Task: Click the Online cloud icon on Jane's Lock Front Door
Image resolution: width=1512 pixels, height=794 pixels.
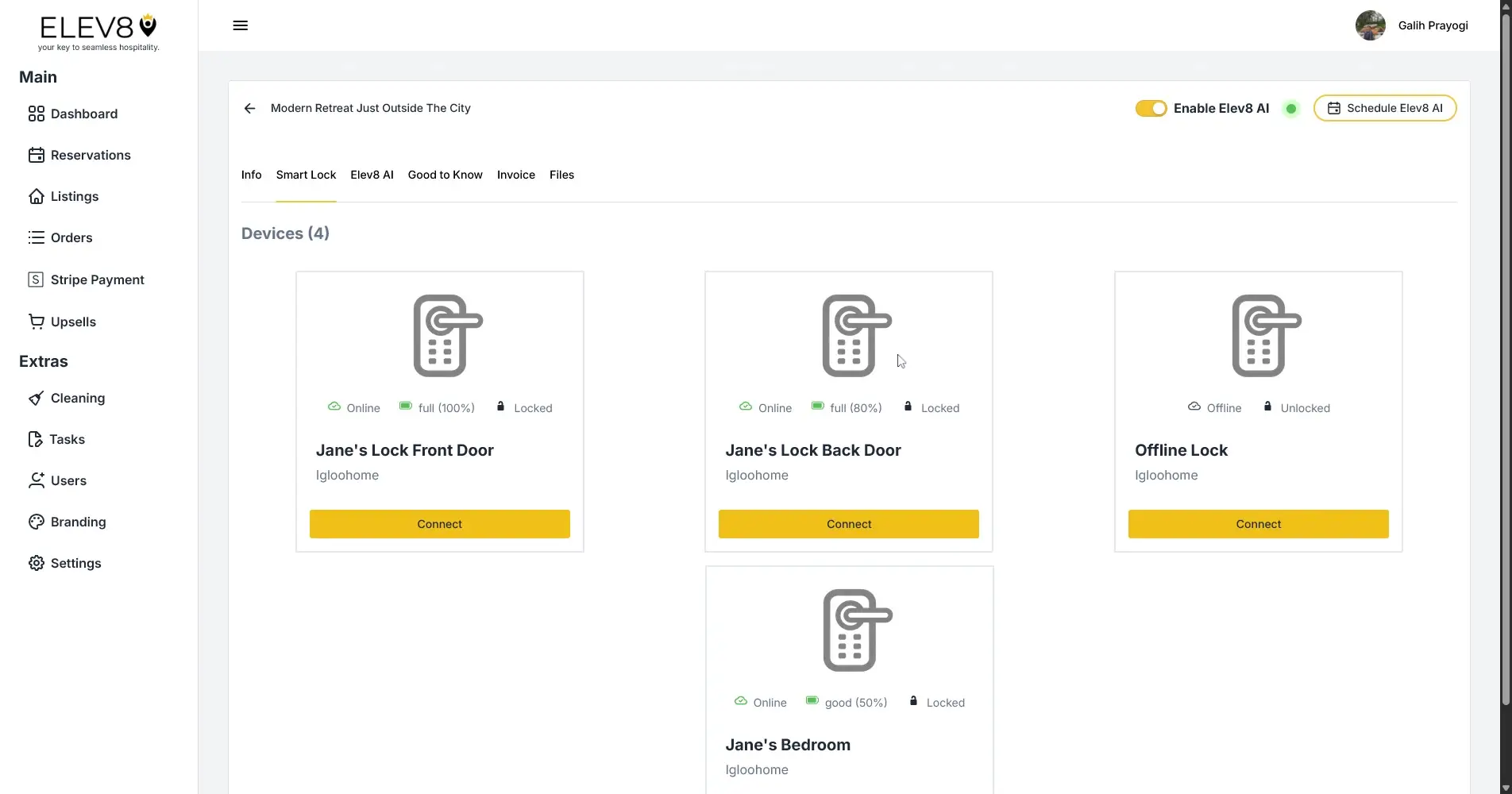Action: coord(334,407)
